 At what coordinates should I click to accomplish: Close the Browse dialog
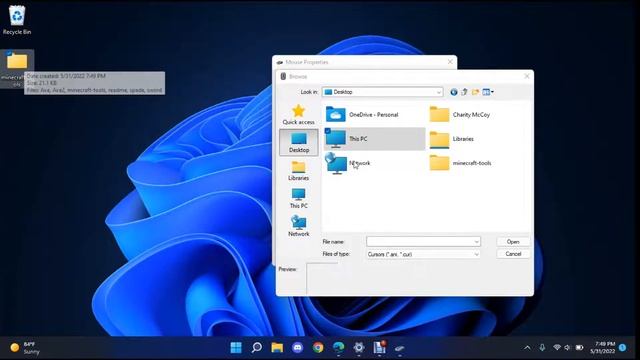pyautogui.click(x=527, y=76)
